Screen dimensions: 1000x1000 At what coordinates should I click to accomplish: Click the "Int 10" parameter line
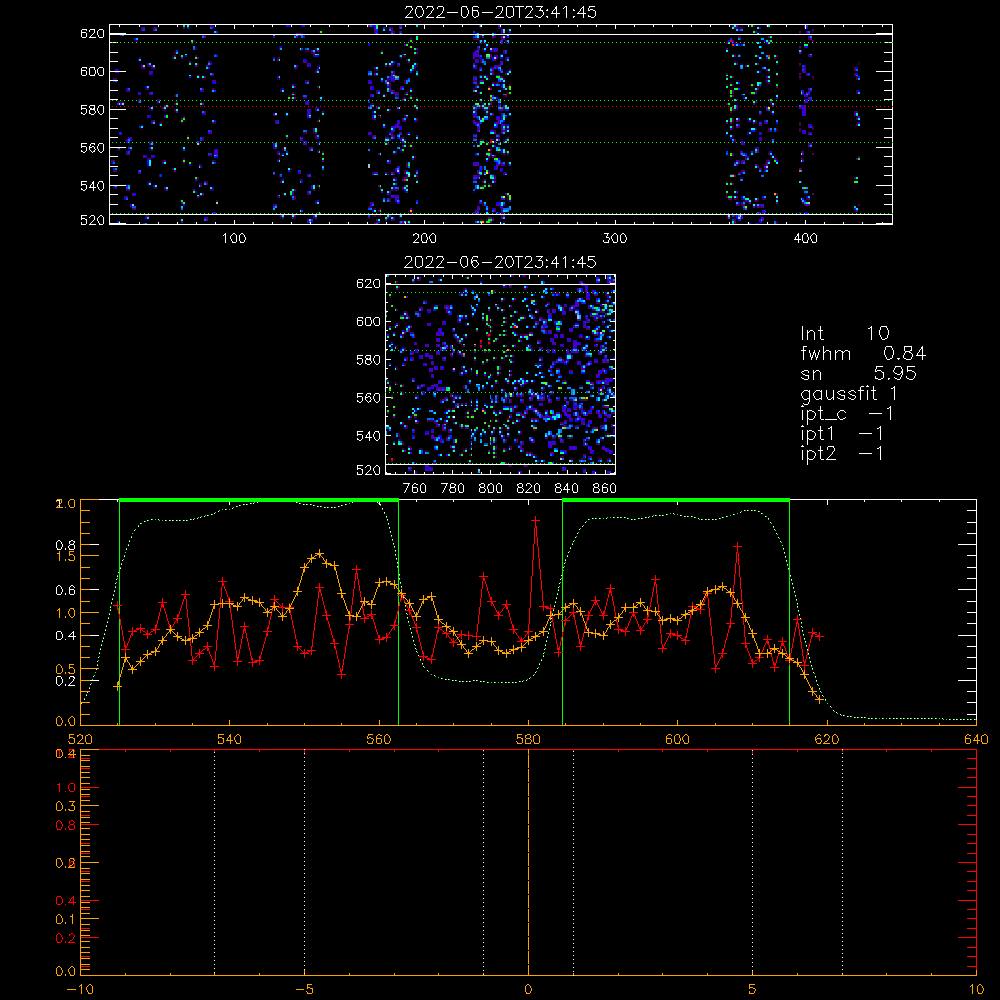coord(844,333)
